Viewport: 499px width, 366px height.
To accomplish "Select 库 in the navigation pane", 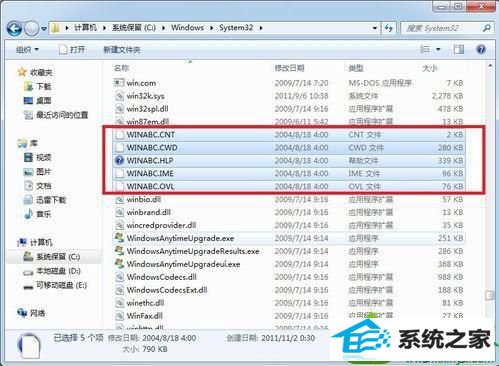I will tap(33, 143).
